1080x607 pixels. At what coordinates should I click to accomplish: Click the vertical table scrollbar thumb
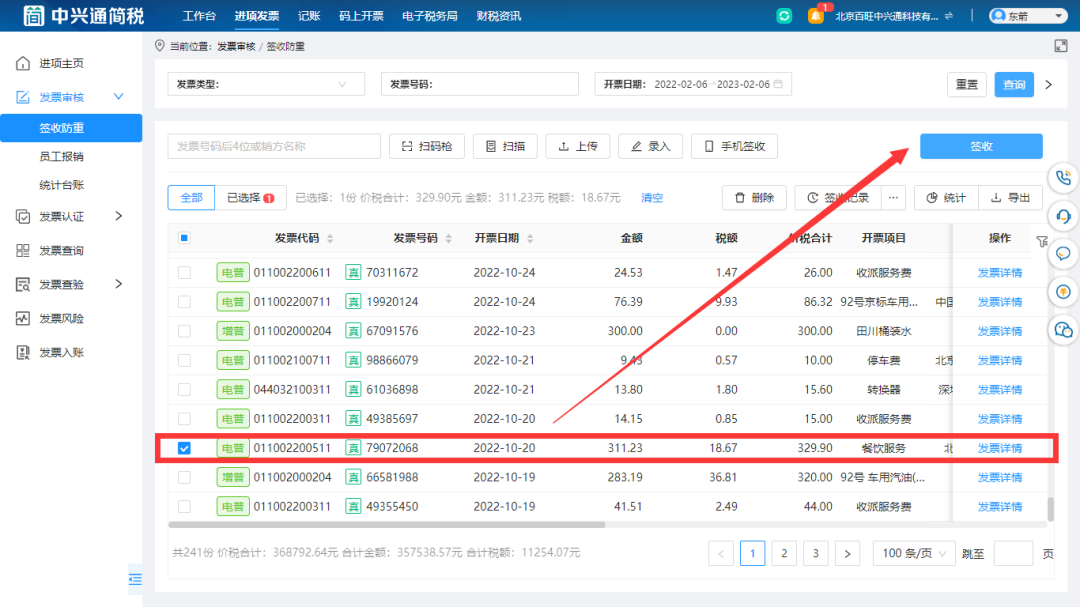[1050, 509]
